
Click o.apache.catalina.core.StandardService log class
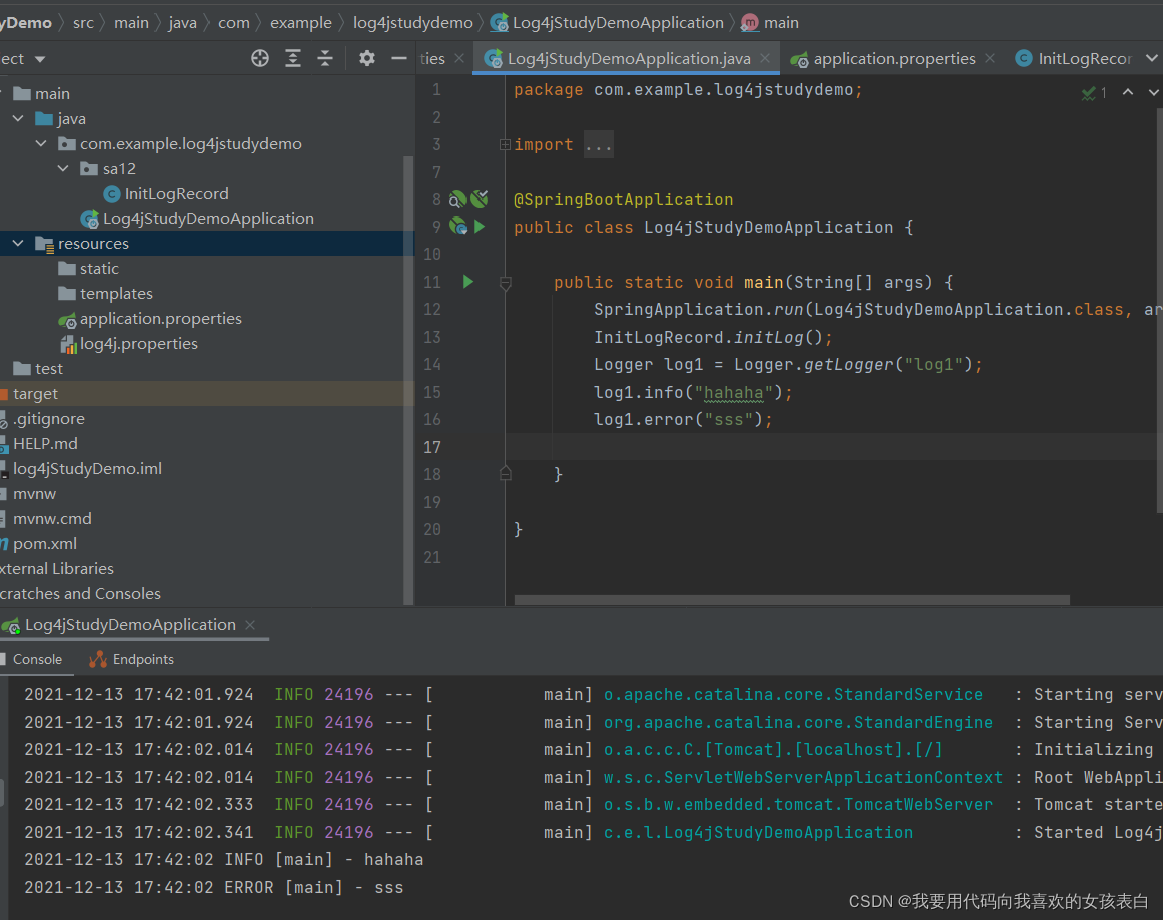793,694
